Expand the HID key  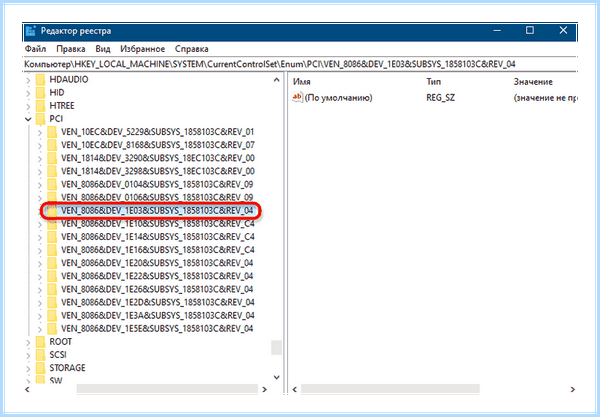point(28,93)
